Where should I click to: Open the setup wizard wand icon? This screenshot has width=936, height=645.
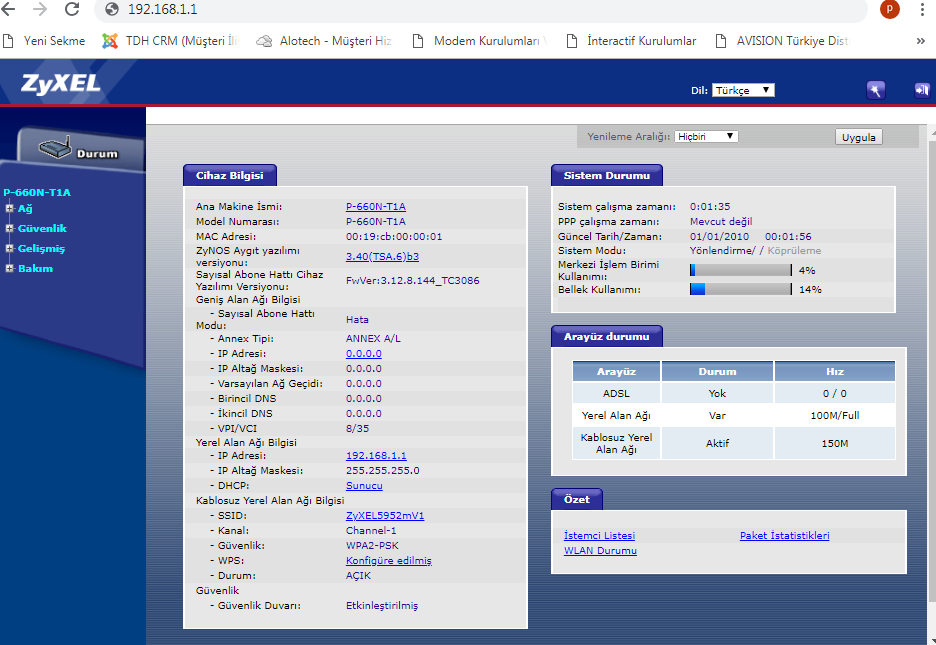pos(876,90)
